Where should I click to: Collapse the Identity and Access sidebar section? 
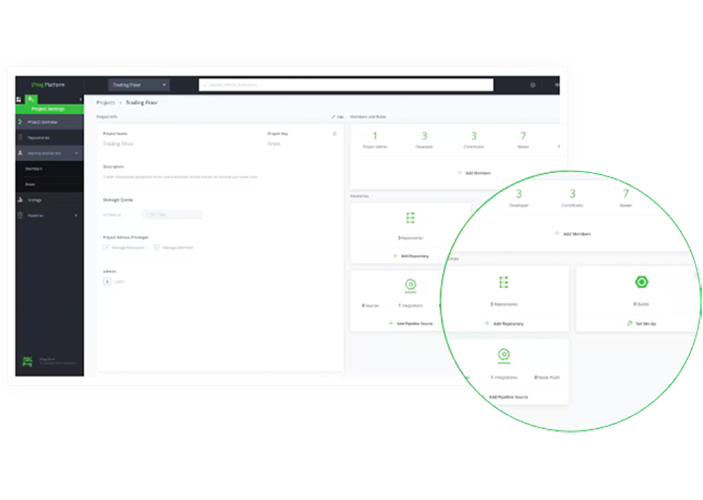[77, 153]
